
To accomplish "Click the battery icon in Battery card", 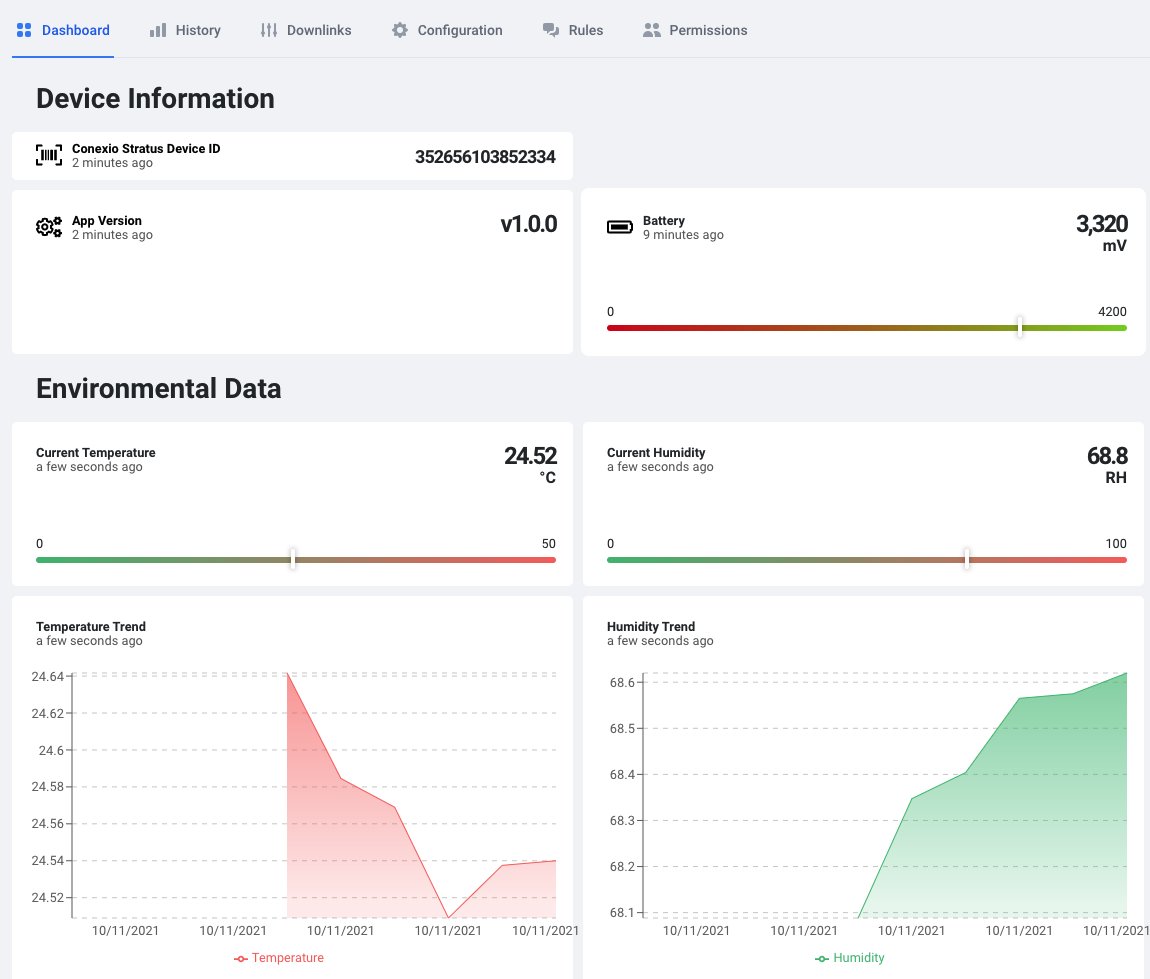I will point(620,227).
